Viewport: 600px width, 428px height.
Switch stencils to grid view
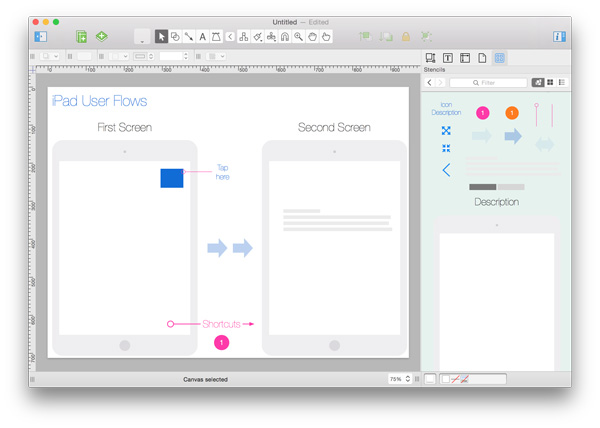[x=550, y=83]
